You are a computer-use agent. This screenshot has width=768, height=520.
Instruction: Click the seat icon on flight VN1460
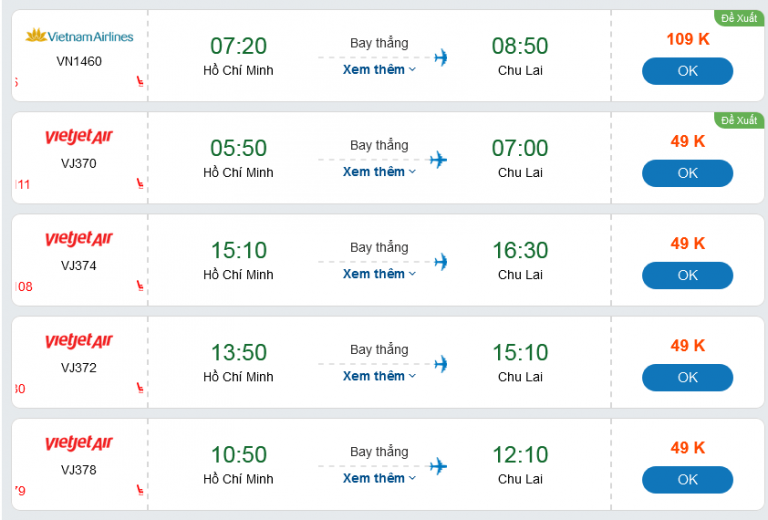pos(139,82)
